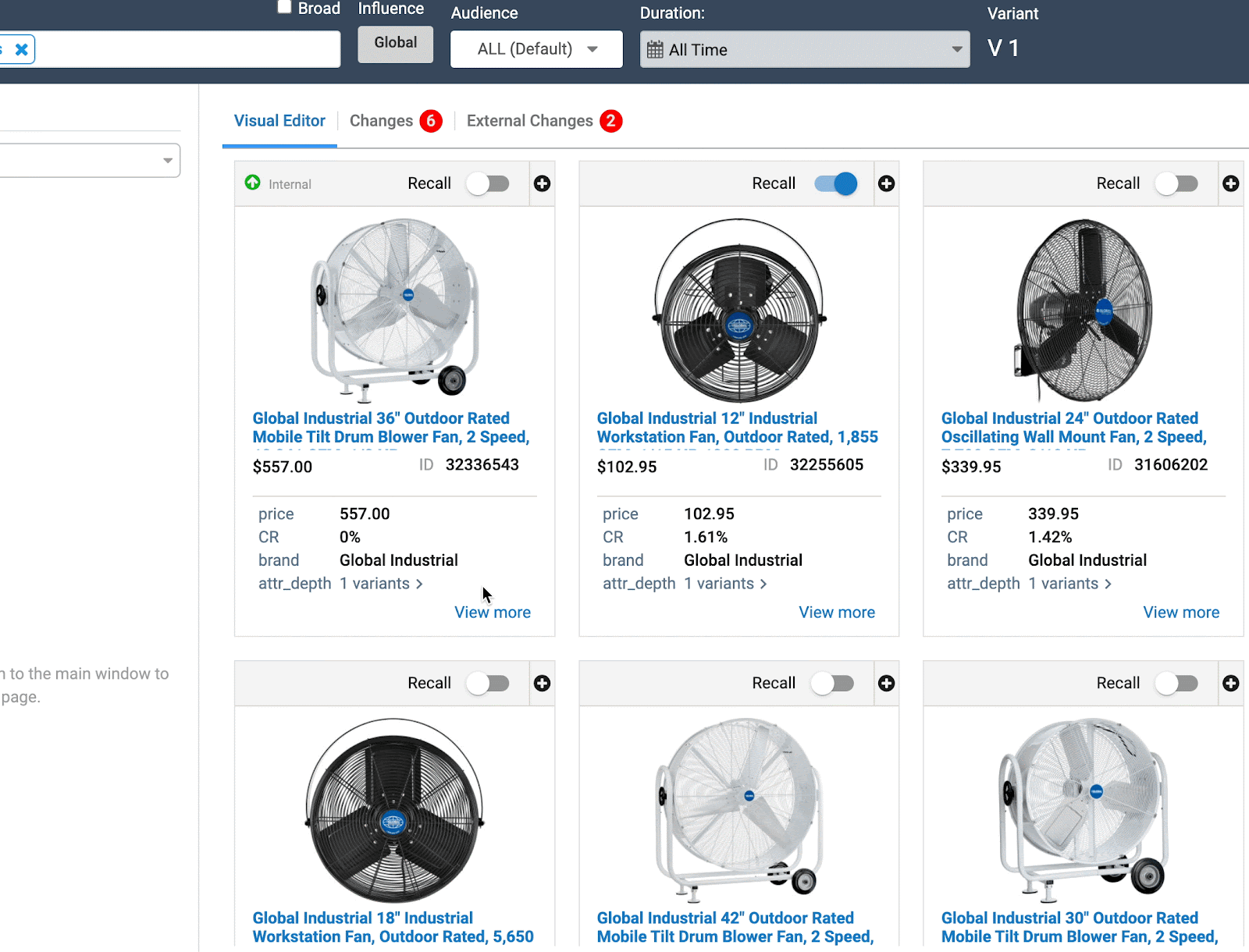
Task: Click the $557.00 price heading
Action: click(x=282, y=467)
